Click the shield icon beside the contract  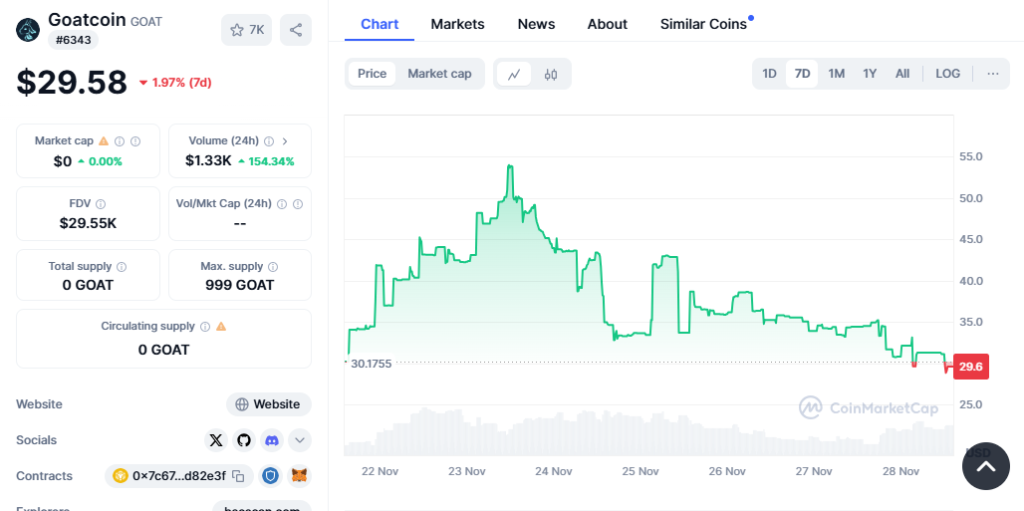click(271, 476)
